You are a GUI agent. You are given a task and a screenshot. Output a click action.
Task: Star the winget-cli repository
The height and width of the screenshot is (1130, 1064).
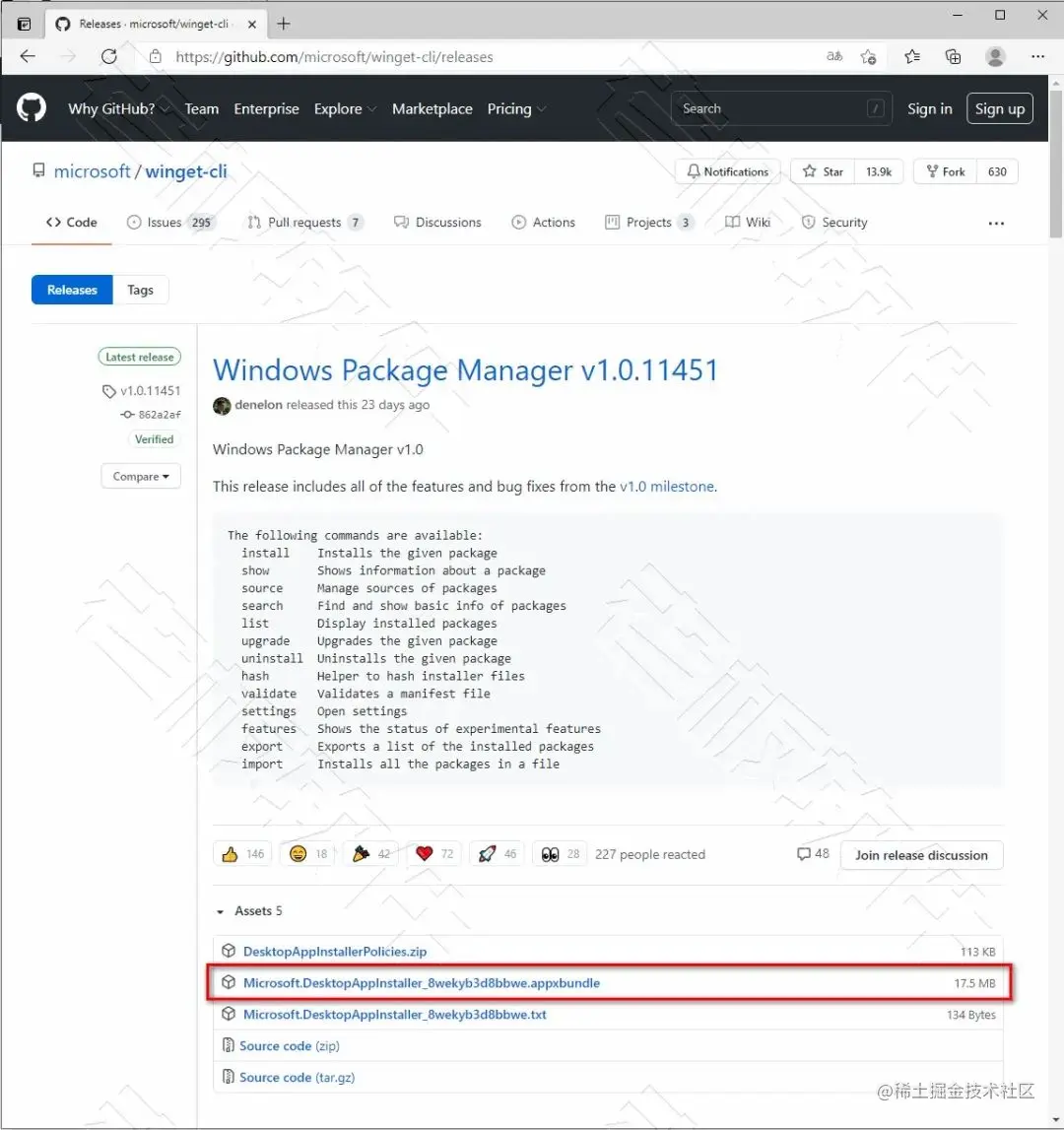[x=823, y=171]
